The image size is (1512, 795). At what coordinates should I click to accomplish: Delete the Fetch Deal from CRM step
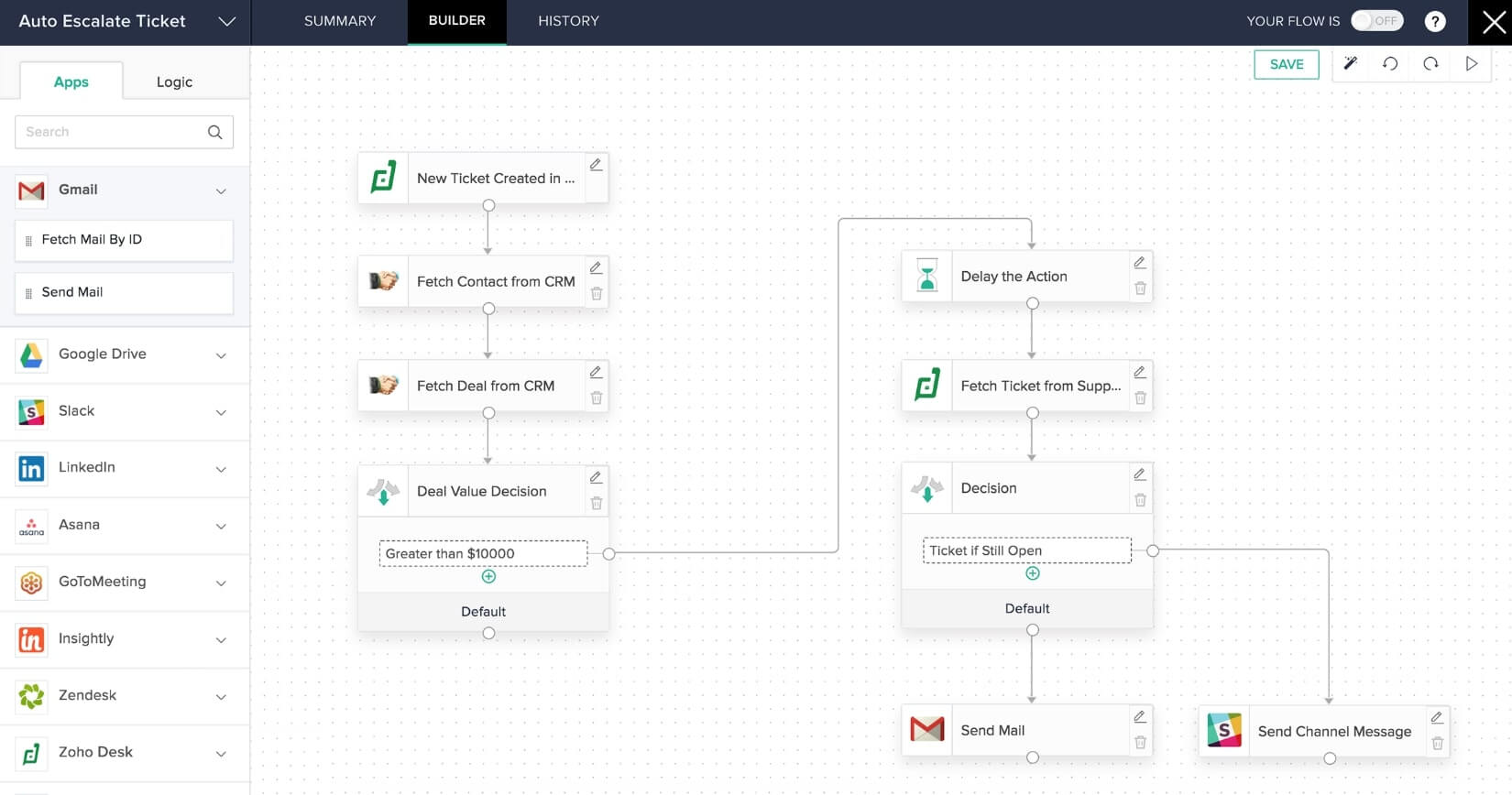(597, 398)
